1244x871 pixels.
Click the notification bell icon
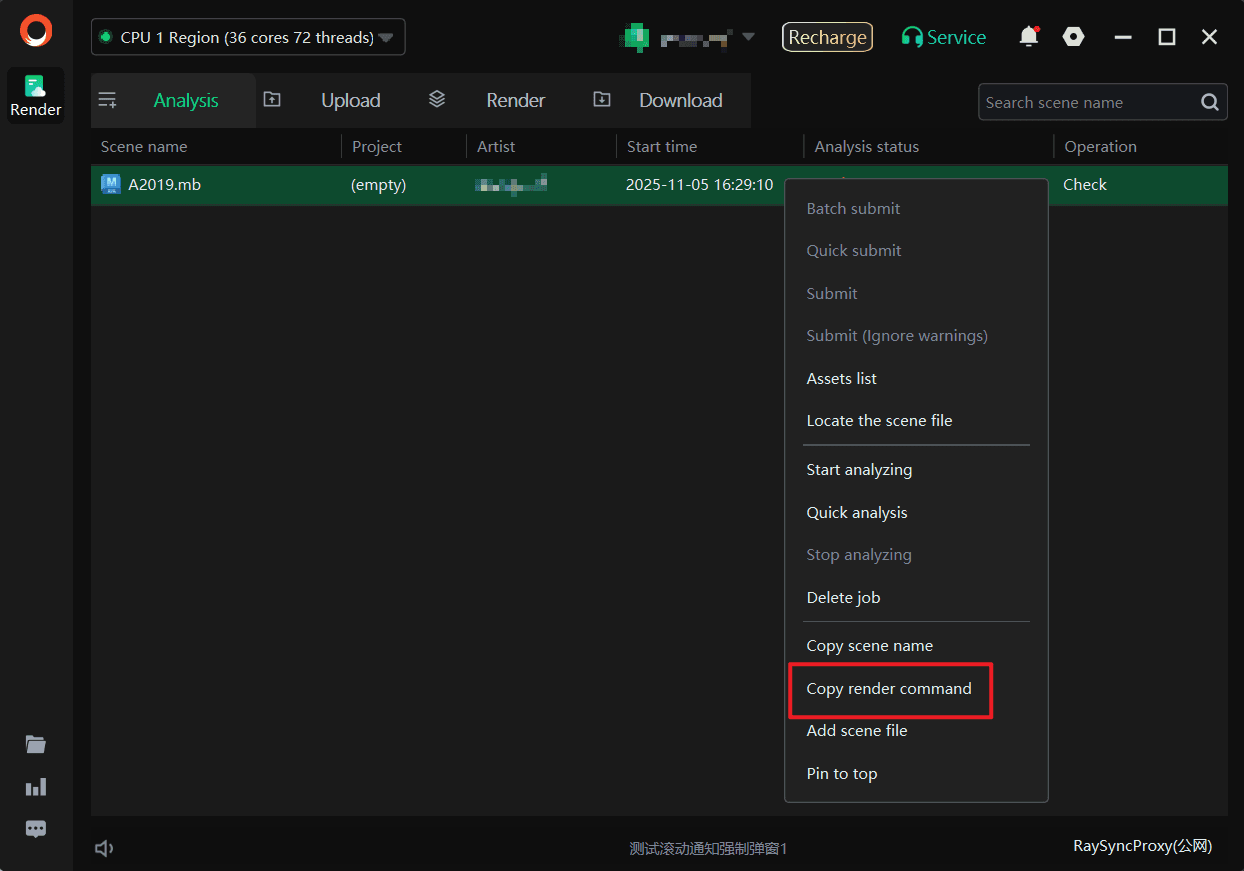click(1028, 37)
